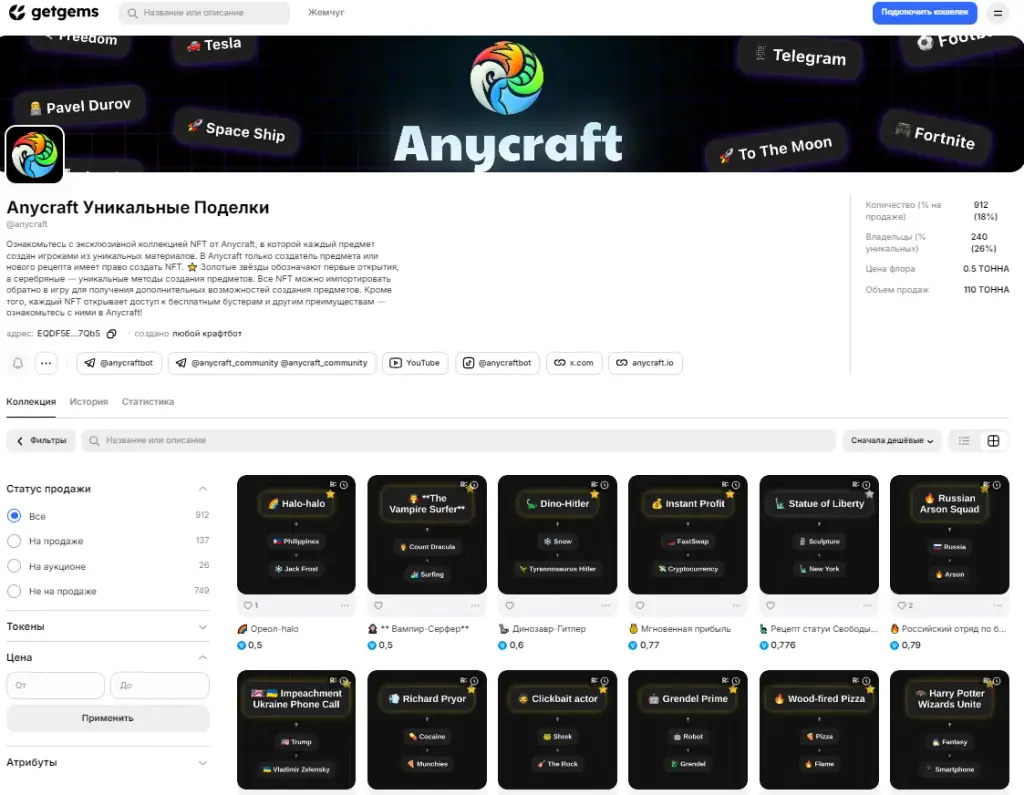
Task: Expand the 'Атрибуты' filter section
Action: click(x=202, y=763)
